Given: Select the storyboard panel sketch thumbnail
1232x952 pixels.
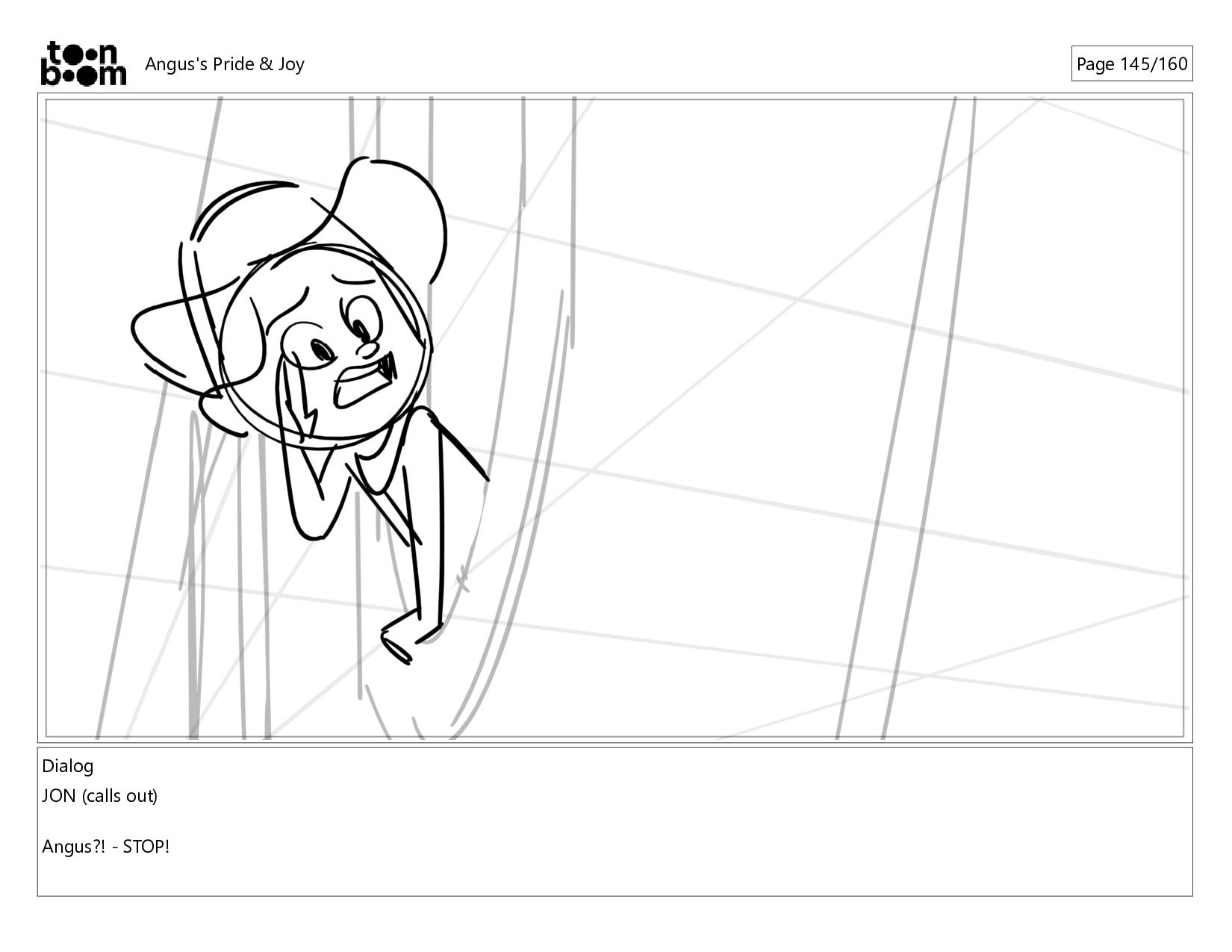Looking at the screenshot, I should [615, 418].
